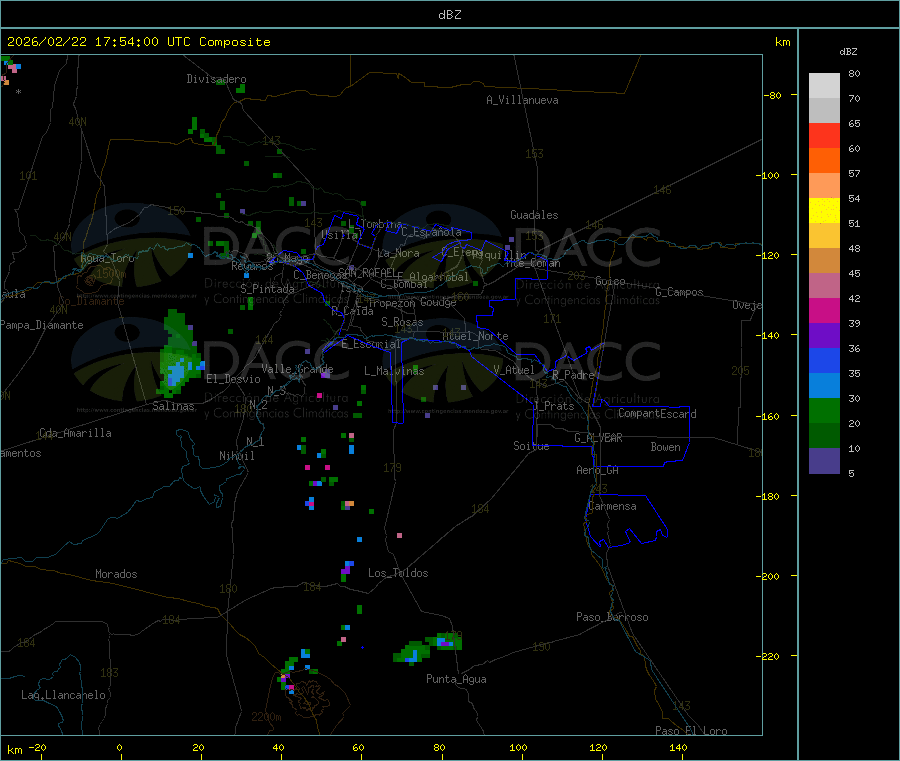Click the Aero_GA map label
Screen dimensions: 900x761
598,470
